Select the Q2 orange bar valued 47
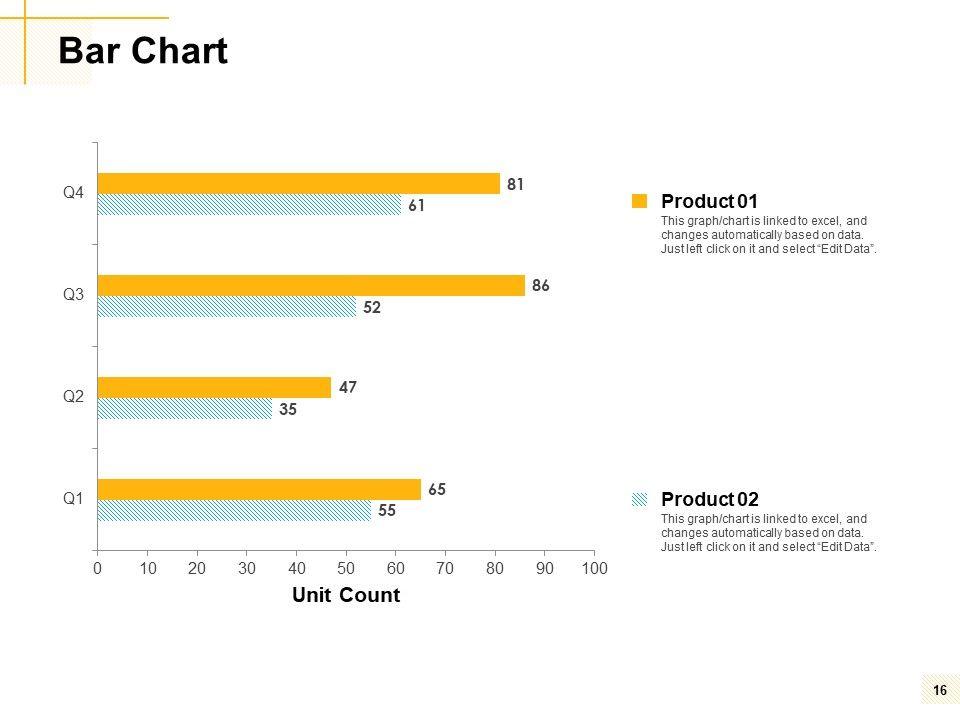The height and width of the screenshot is (720, 960). coord(214,387)
